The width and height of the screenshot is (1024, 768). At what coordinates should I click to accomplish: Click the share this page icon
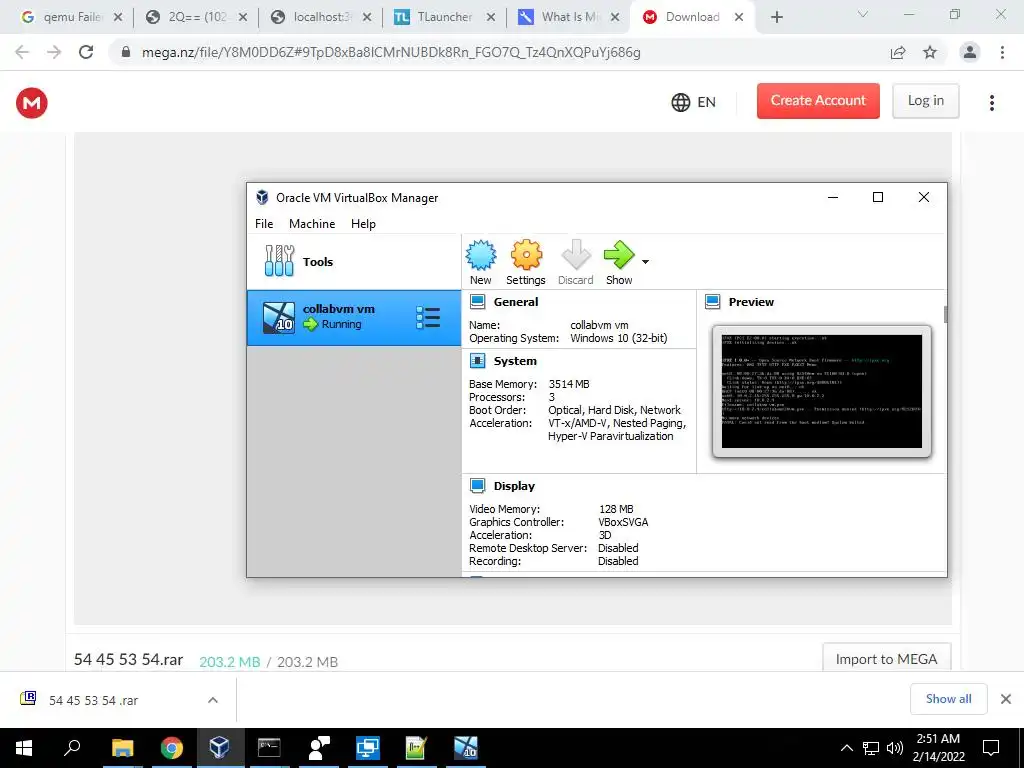coord(898,52)
